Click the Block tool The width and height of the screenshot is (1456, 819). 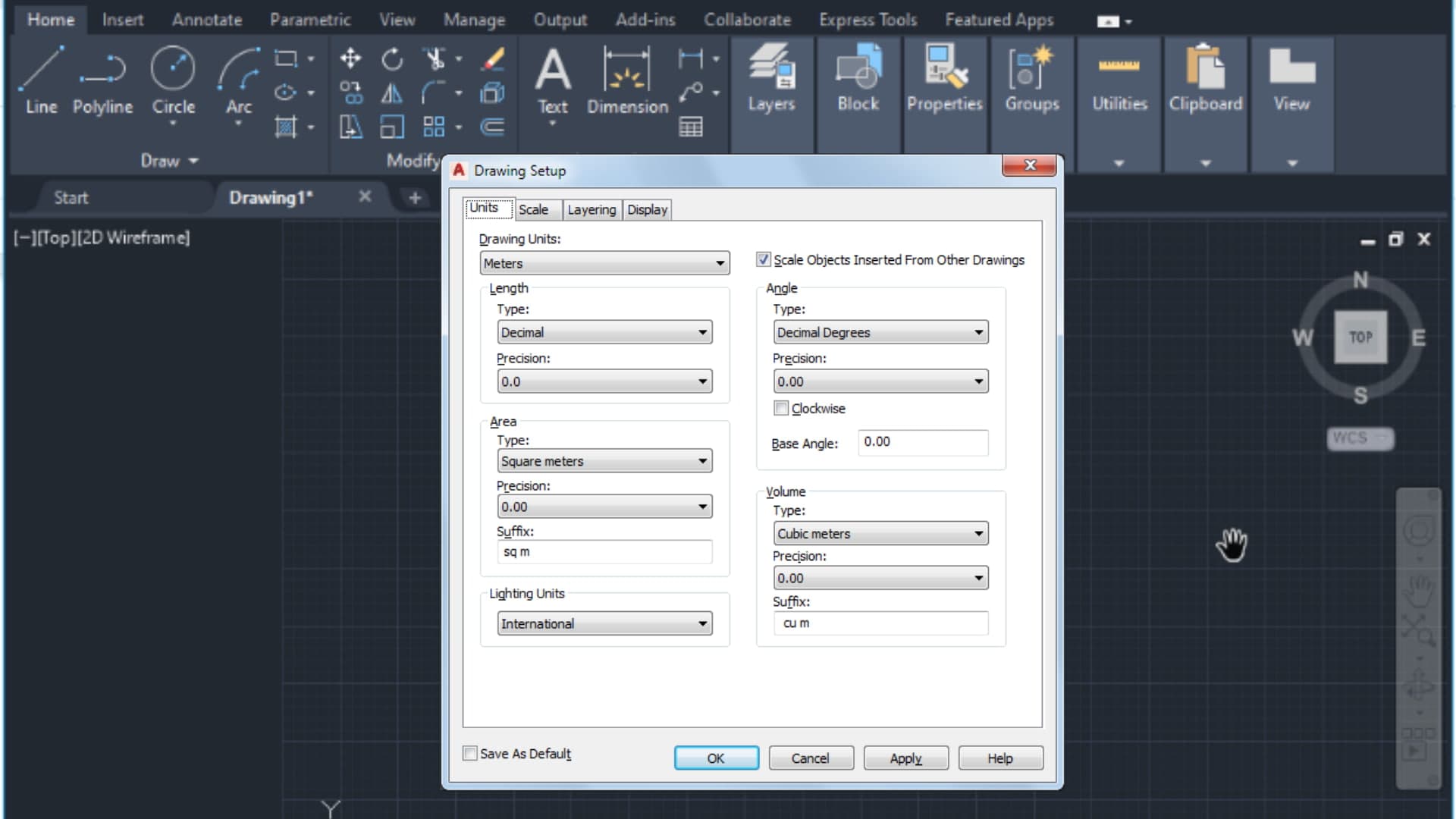pos(857,80)
